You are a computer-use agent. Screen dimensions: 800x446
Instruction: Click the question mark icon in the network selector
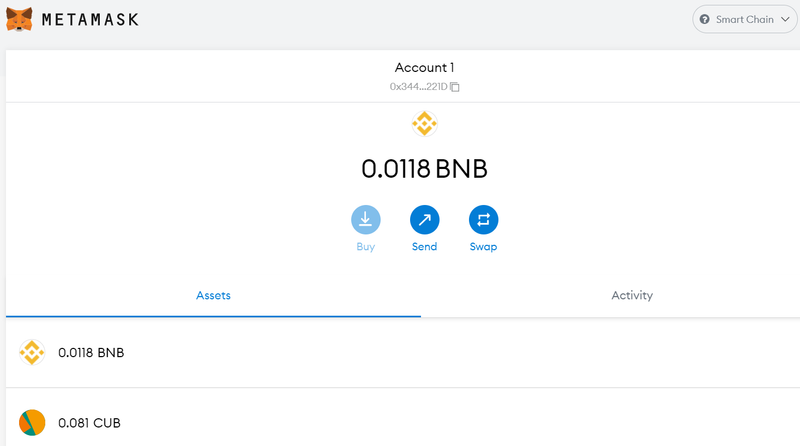(705, 19)
